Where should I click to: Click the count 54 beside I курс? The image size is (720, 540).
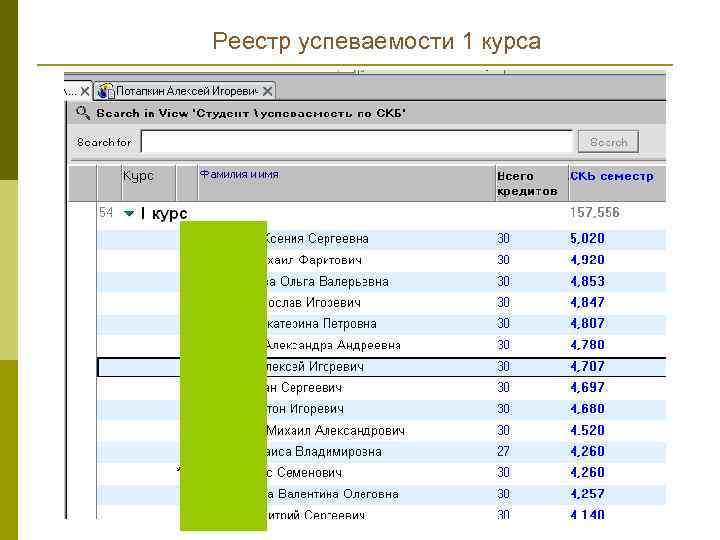point(106,213)
